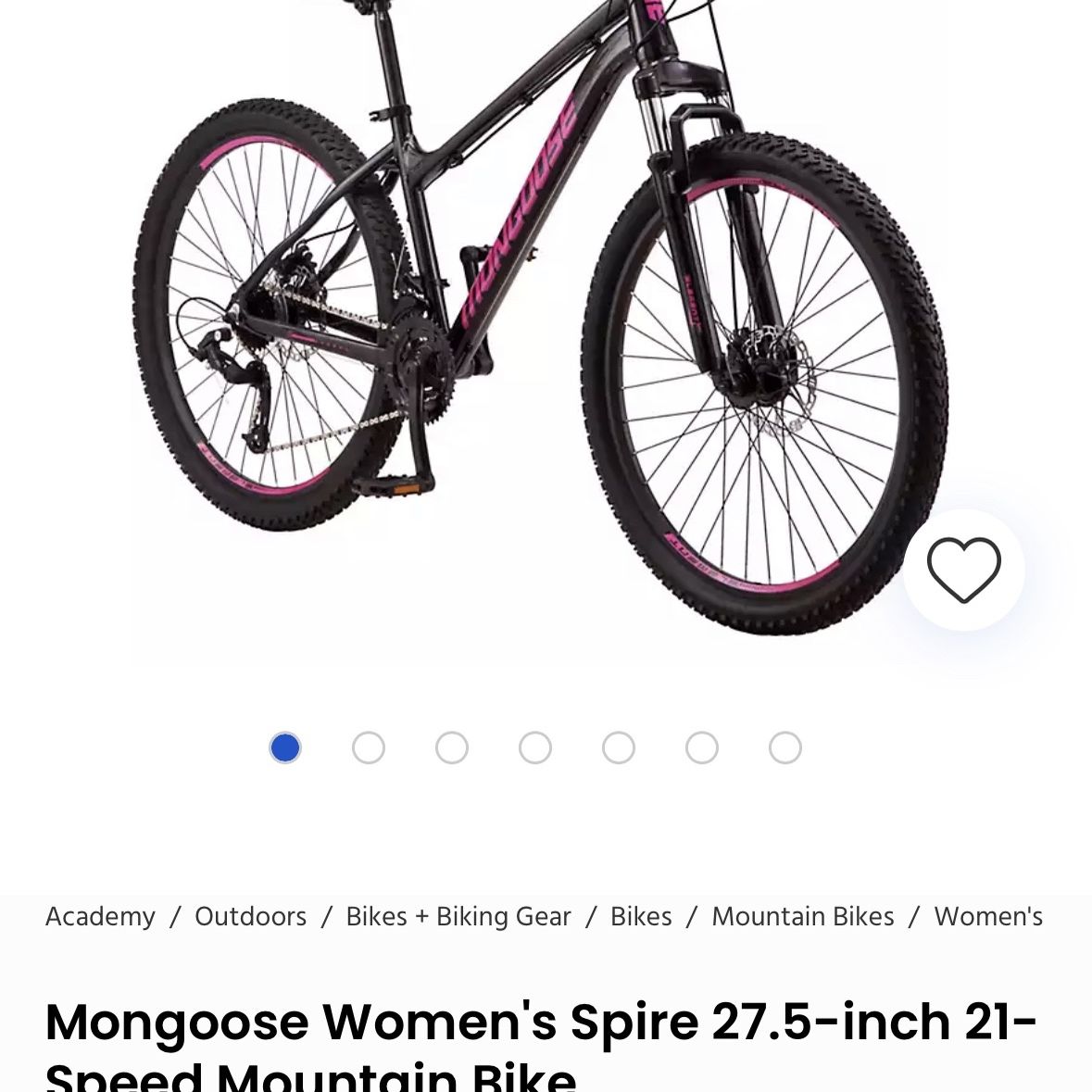Go to the Bikes breadcrumb

[641, 917]
